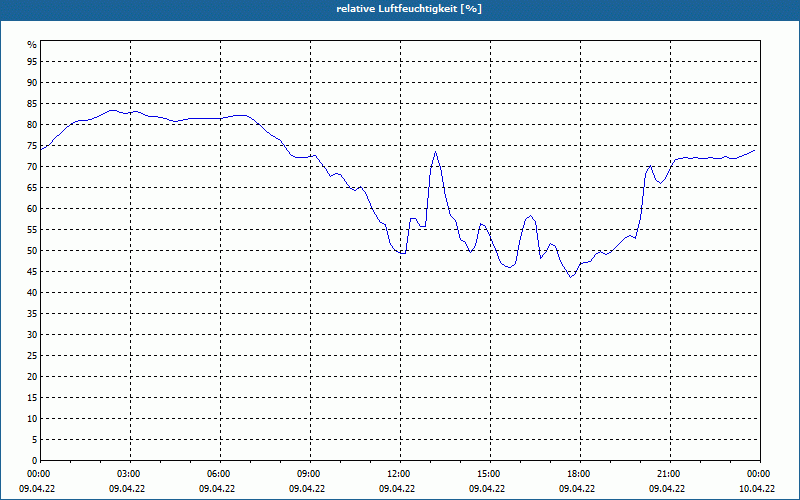Click the y-axis value 95

coord(32,62)
